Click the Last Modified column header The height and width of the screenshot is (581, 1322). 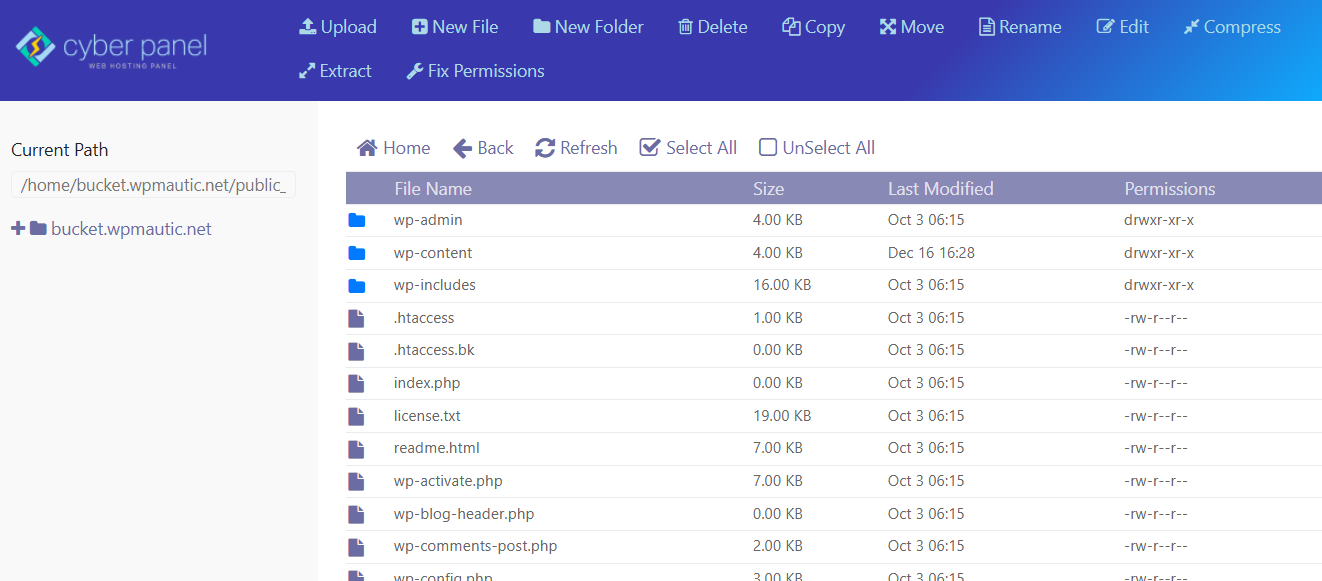941,189
